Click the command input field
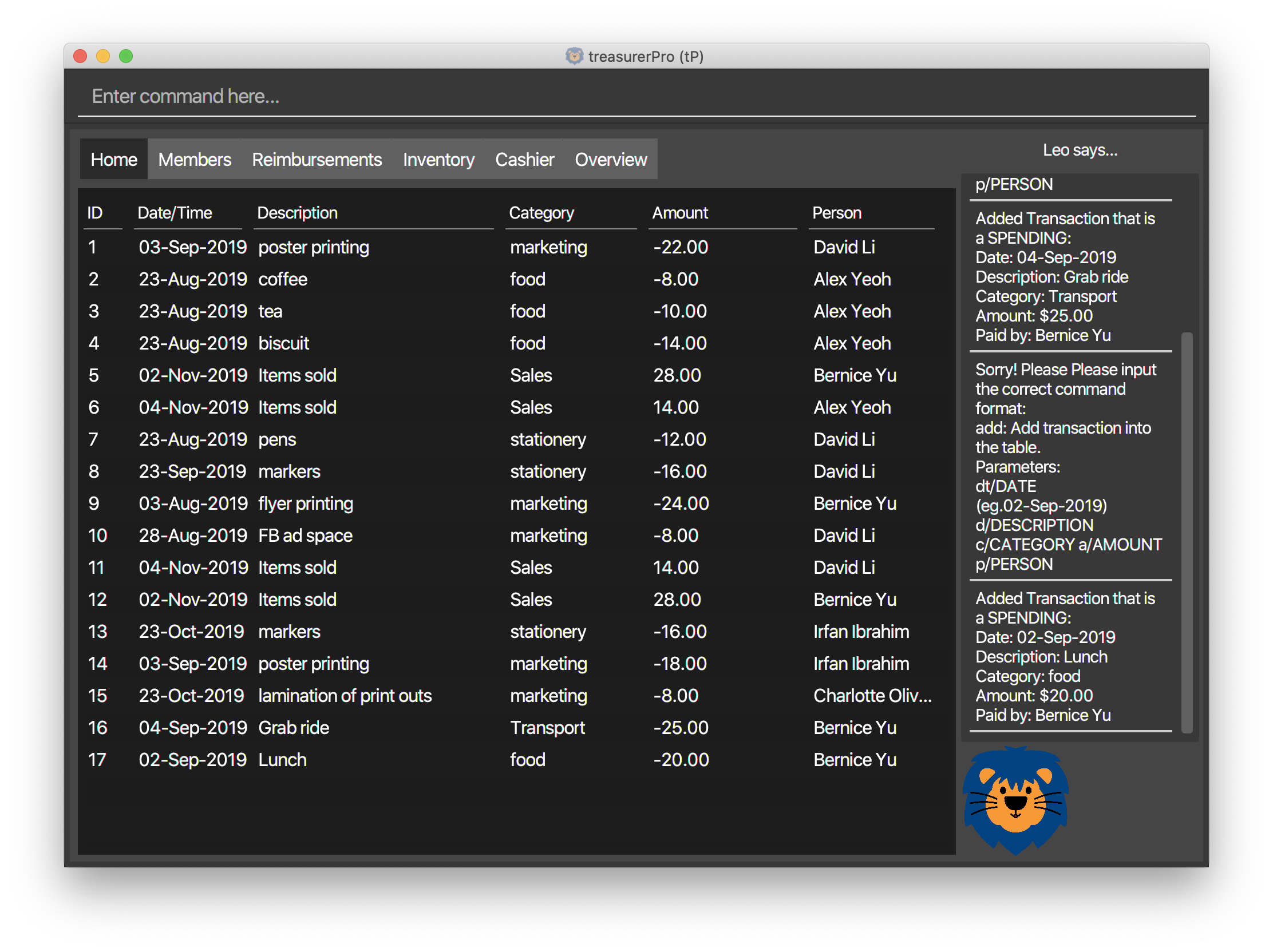The width and height of the screenshot is (1273, 952). 636,96
